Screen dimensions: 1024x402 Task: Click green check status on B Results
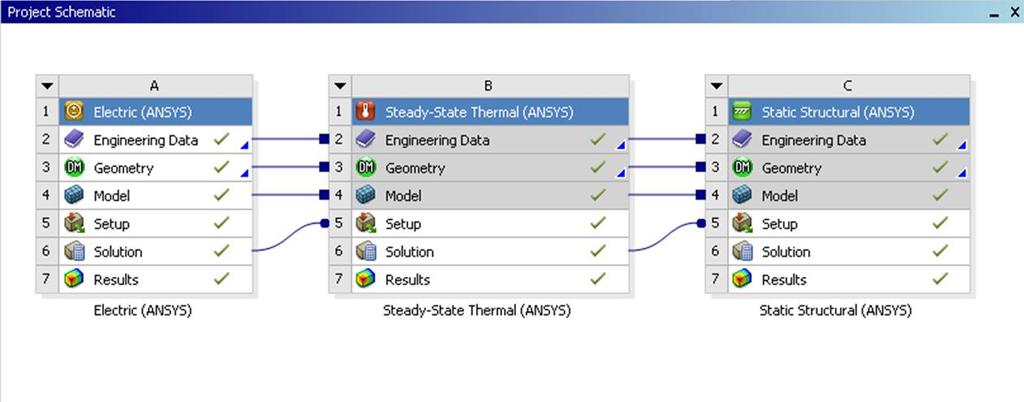click(598, 278)
